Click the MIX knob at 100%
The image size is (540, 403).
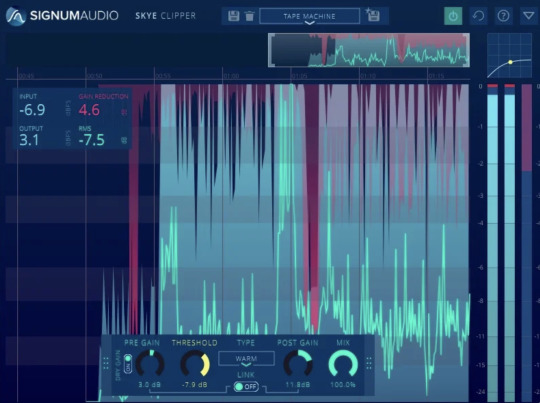(x=343, y=363)
